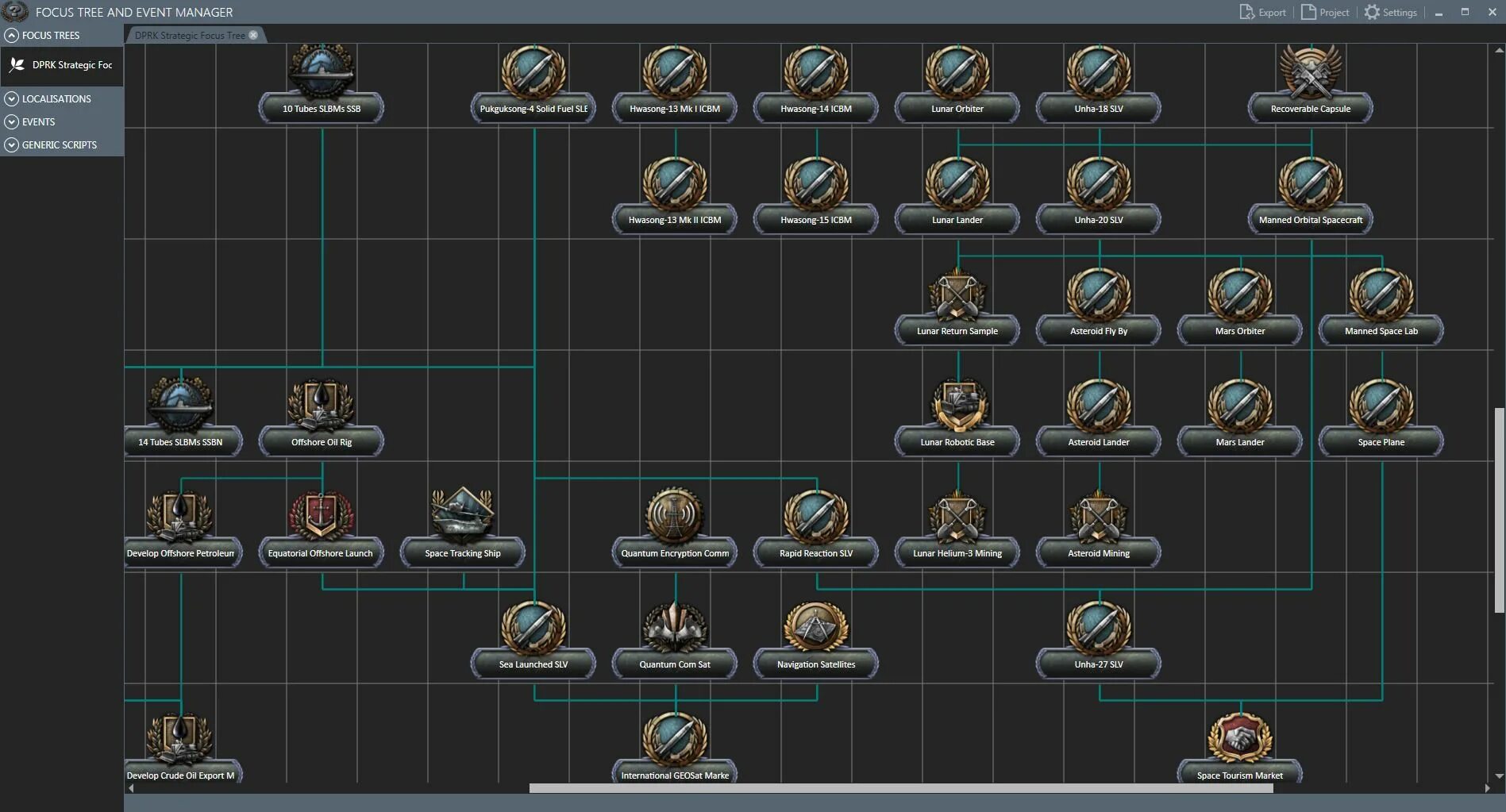Click the scroll up arrow

[1499, 50]
